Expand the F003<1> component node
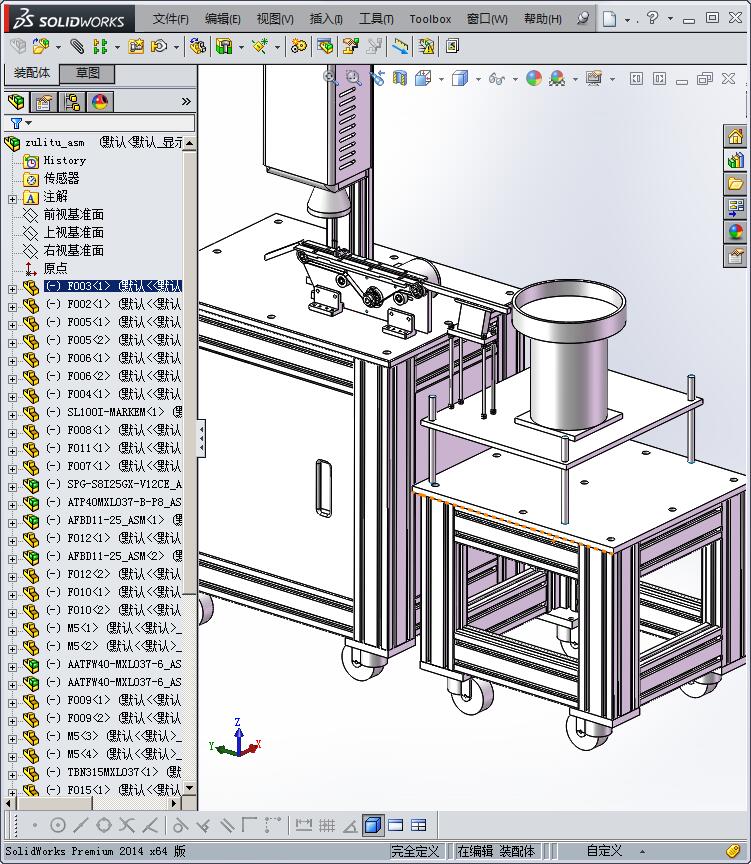 tap(12, 289)
